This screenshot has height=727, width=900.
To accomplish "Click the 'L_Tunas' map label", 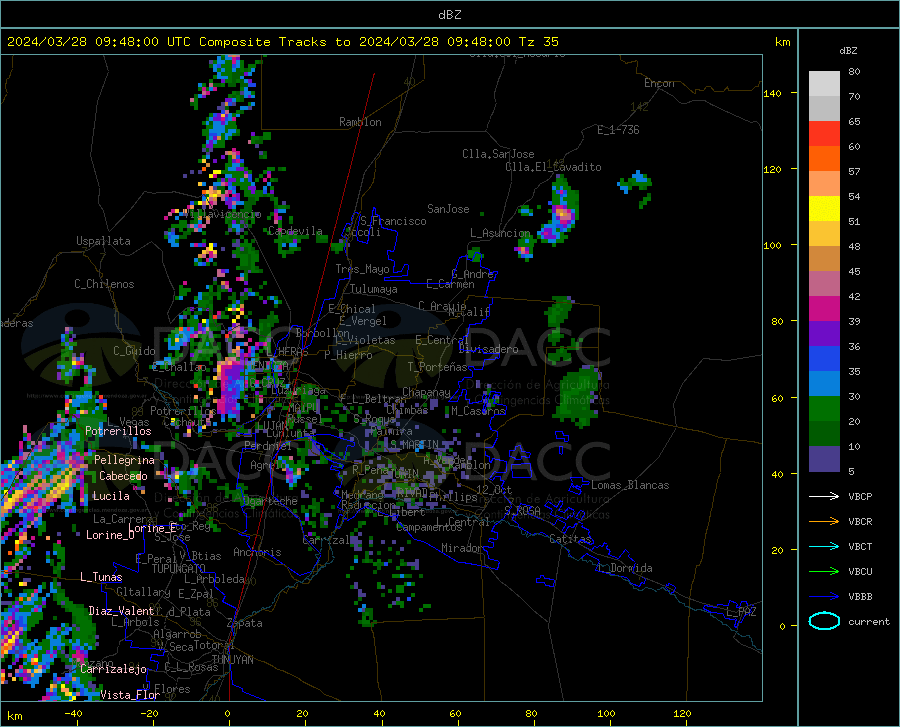I will (x=101, y=577).
